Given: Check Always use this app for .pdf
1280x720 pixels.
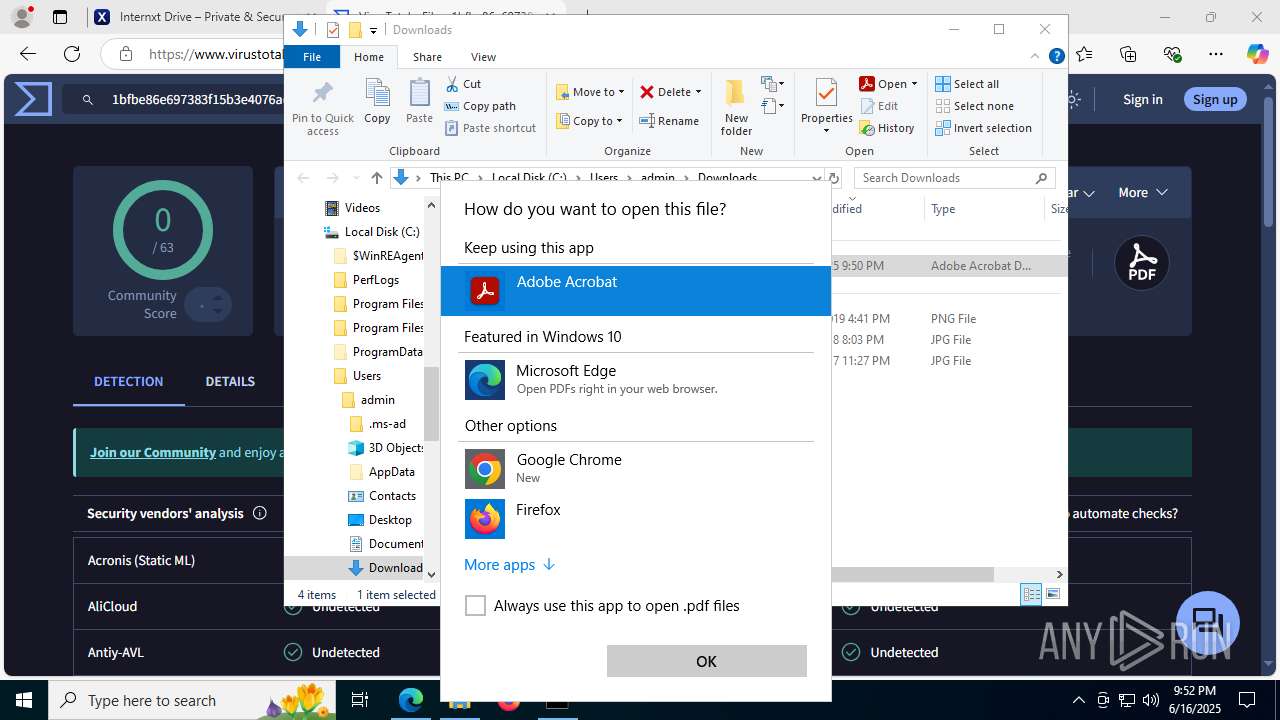Looking at the screenshot, I should pos(476,606).
